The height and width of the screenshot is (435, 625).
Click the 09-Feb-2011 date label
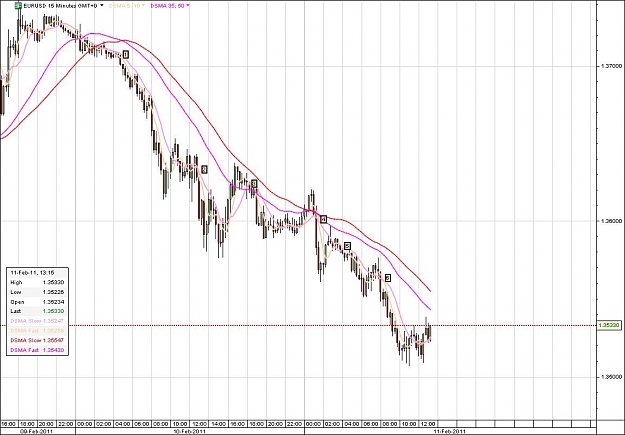[x=35, y=431]
